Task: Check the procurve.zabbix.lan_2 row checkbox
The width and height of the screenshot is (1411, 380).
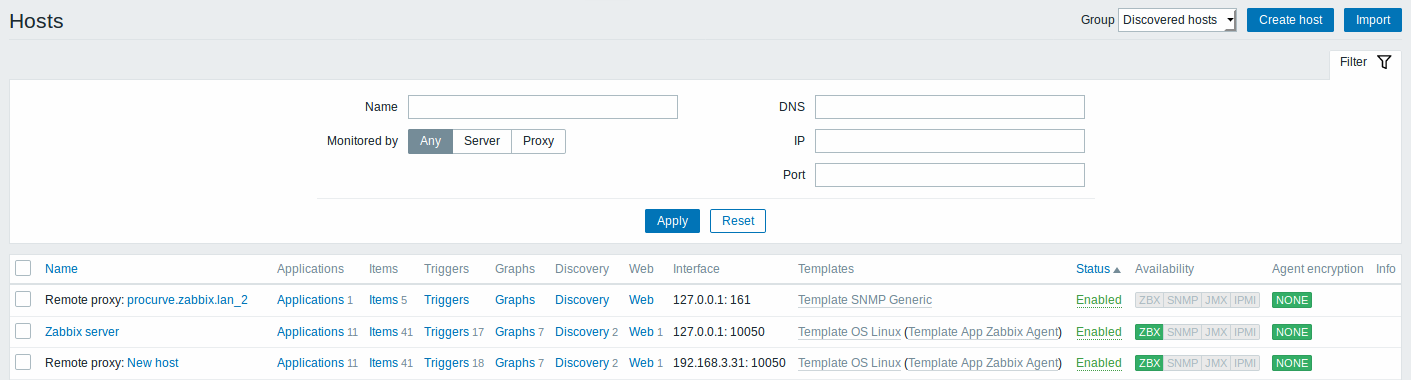Action: tap(23, 299)
